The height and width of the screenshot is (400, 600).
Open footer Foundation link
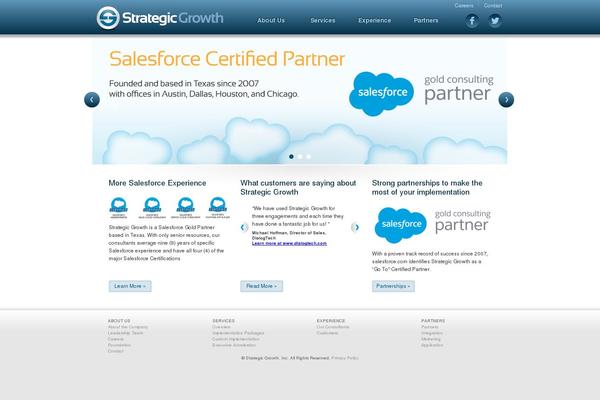tap(119, 345)
